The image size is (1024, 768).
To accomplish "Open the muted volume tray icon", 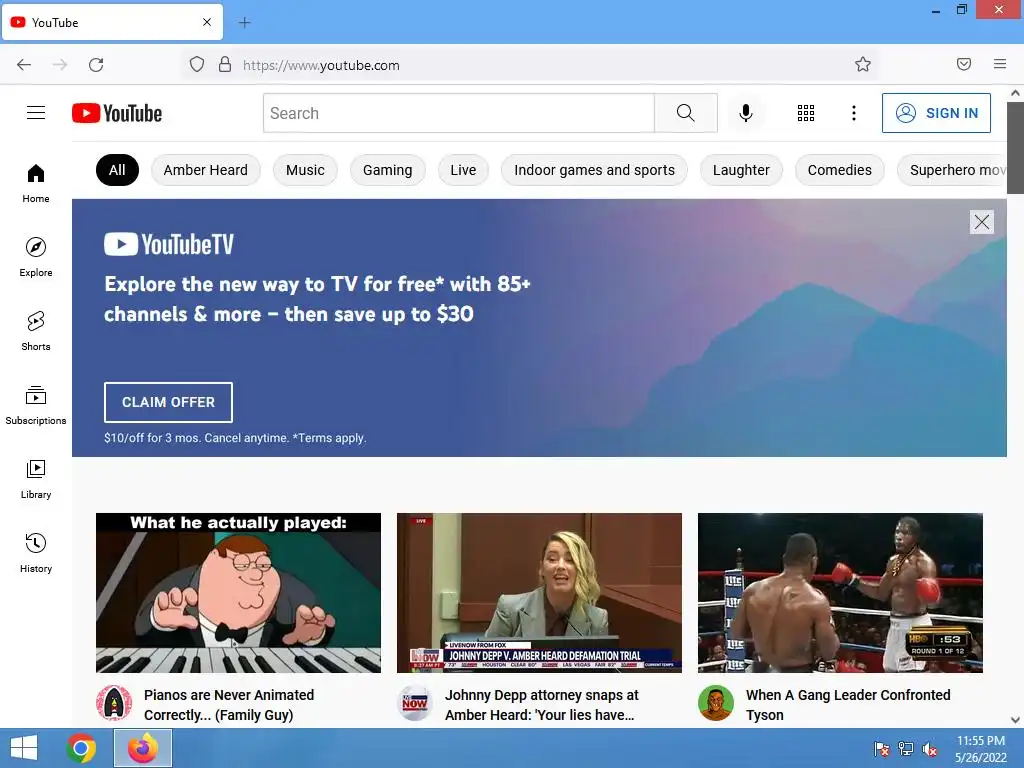I will tap(929, 748).
